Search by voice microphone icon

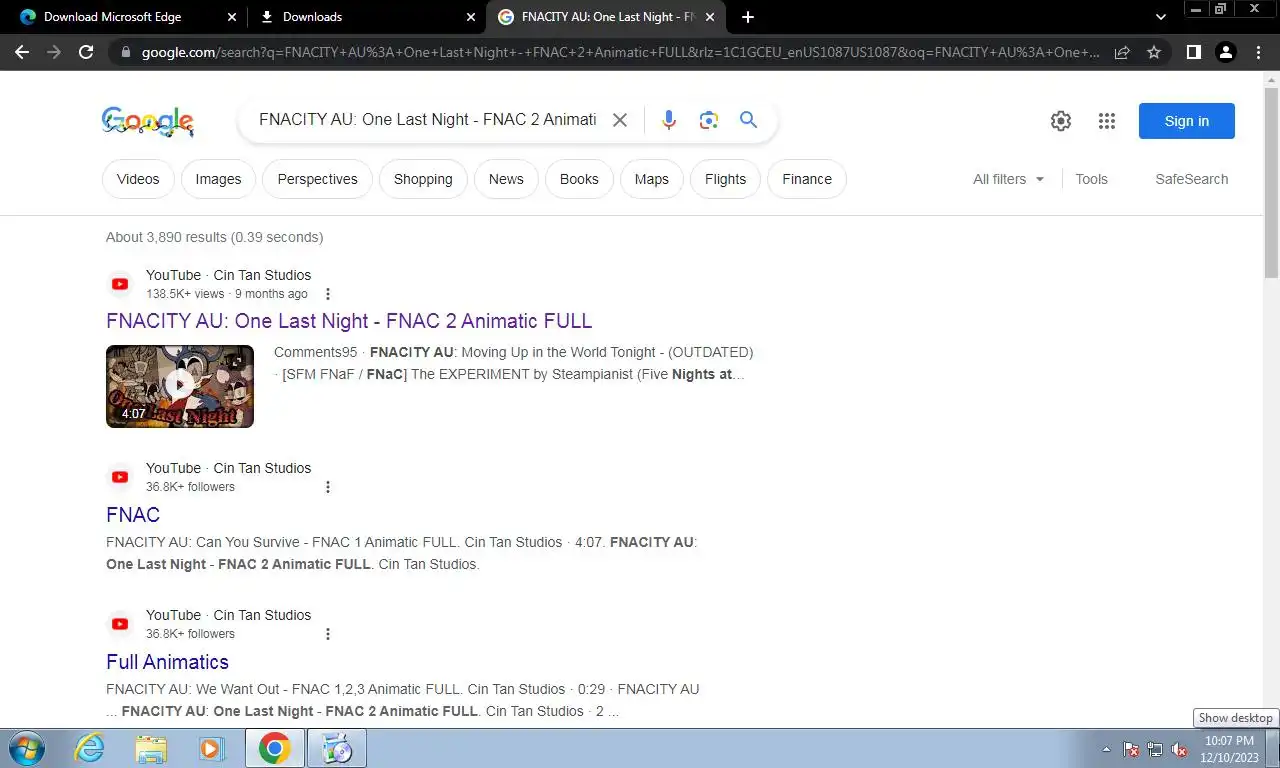[669, 120]
